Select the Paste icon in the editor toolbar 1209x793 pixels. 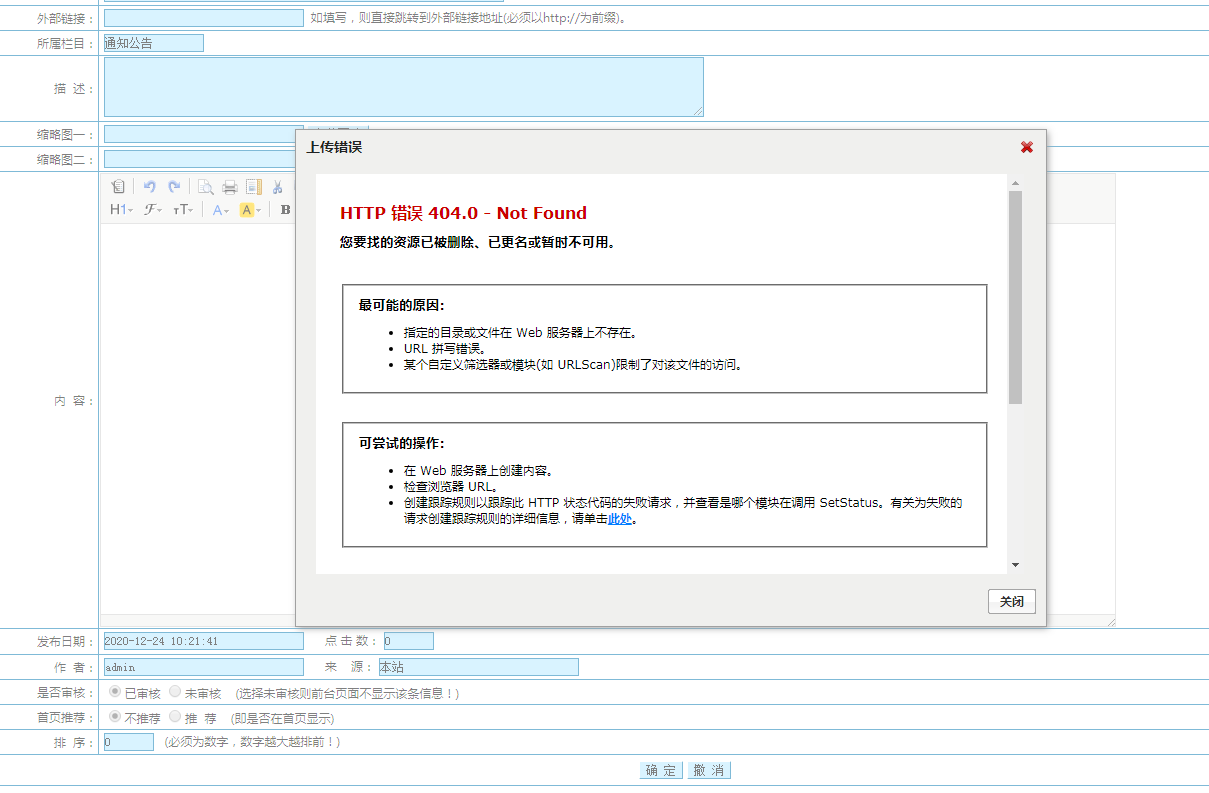point(119,186)
